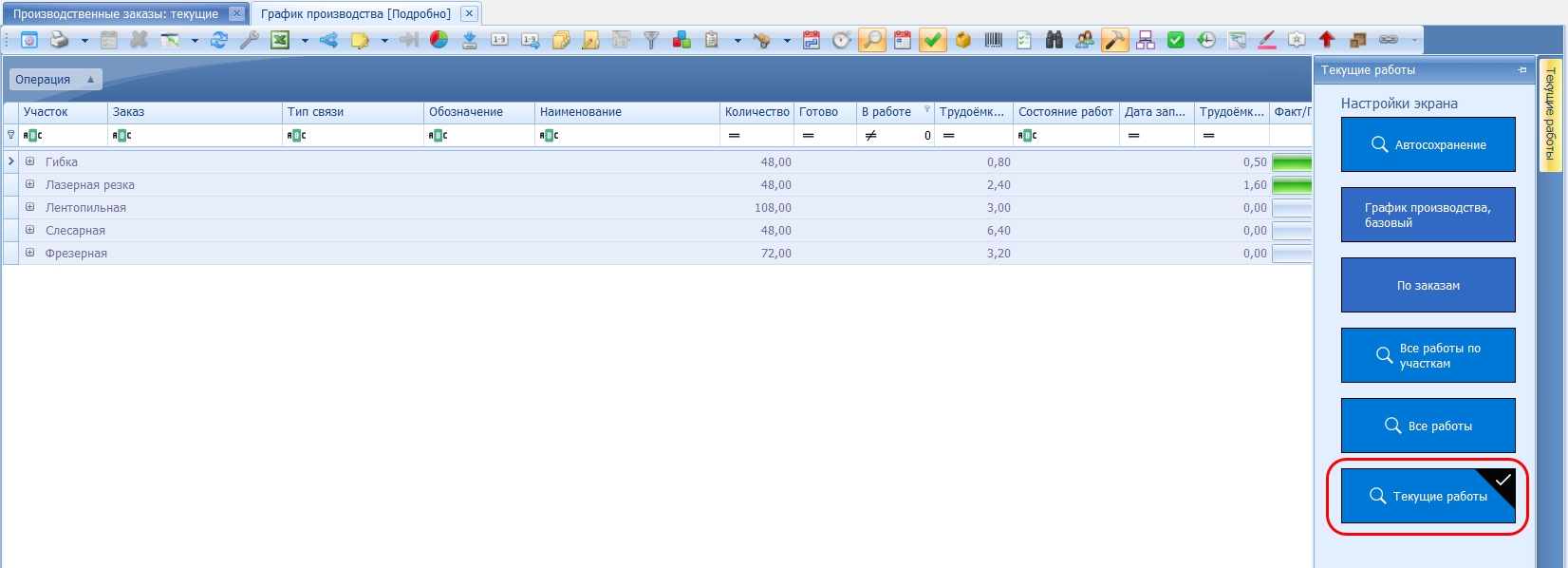Open the wrench settings tool
This screenshot has height=568, width=1568.
(250, 40)
